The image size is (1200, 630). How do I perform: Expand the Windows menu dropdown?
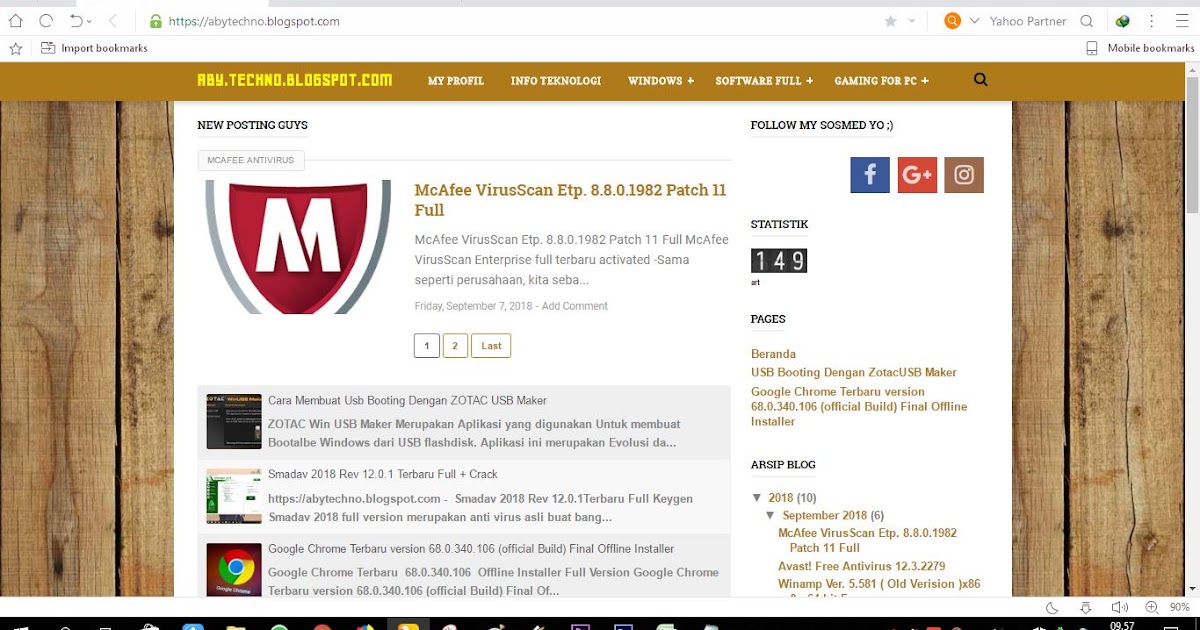(x=661, y=81)
